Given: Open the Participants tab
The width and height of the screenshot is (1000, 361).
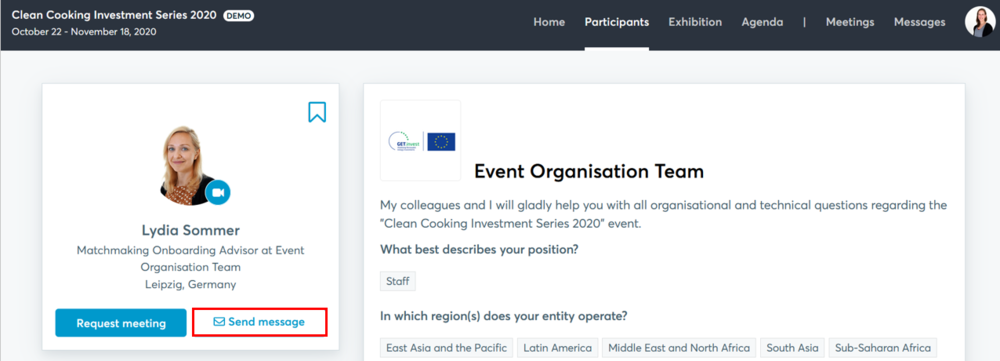Looking at the screenshot, I should tap(617, 22).
